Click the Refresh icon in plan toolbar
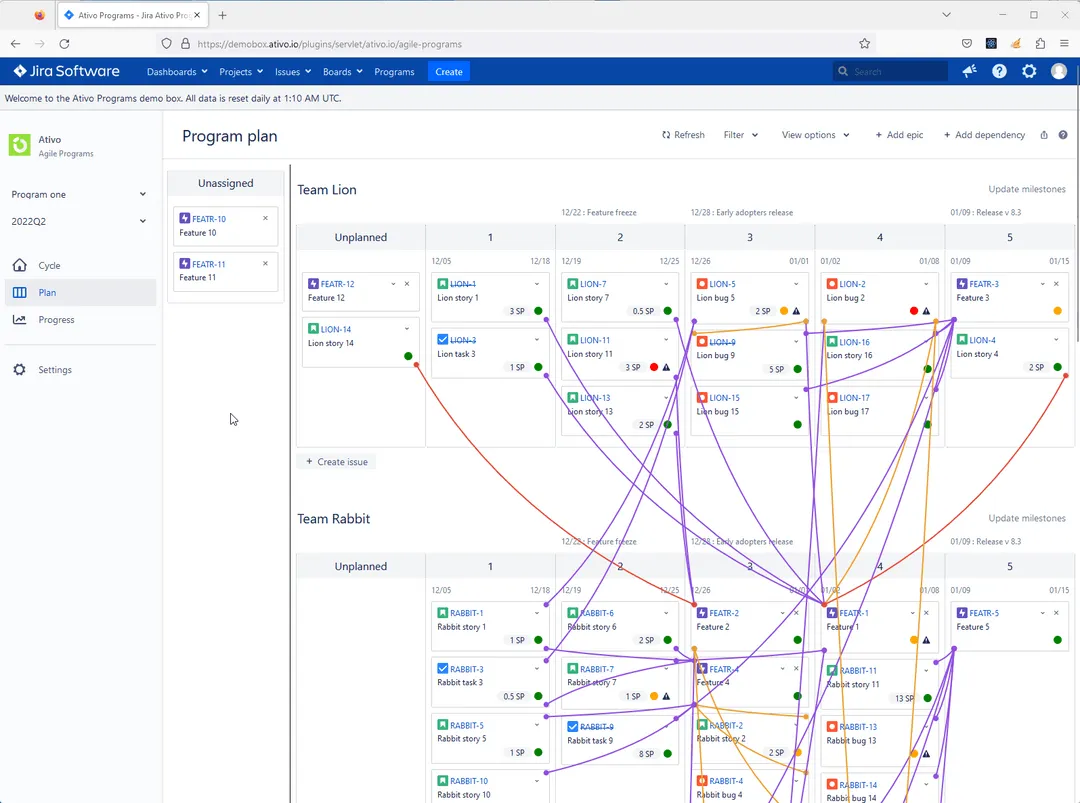The height and width of the screenshot is (803, 1080). pyautogui.click(x=666, y=135)
